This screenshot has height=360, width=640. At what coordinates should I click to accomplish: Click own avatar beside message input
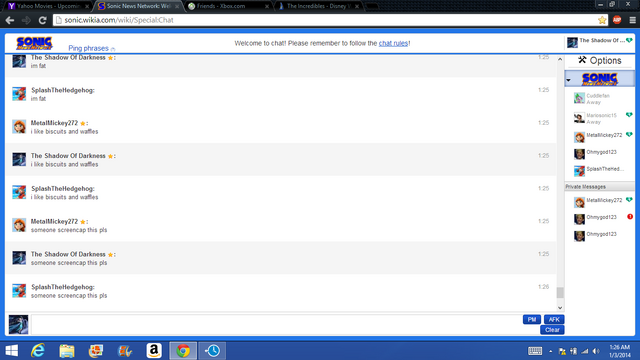[x=18, y=324]
